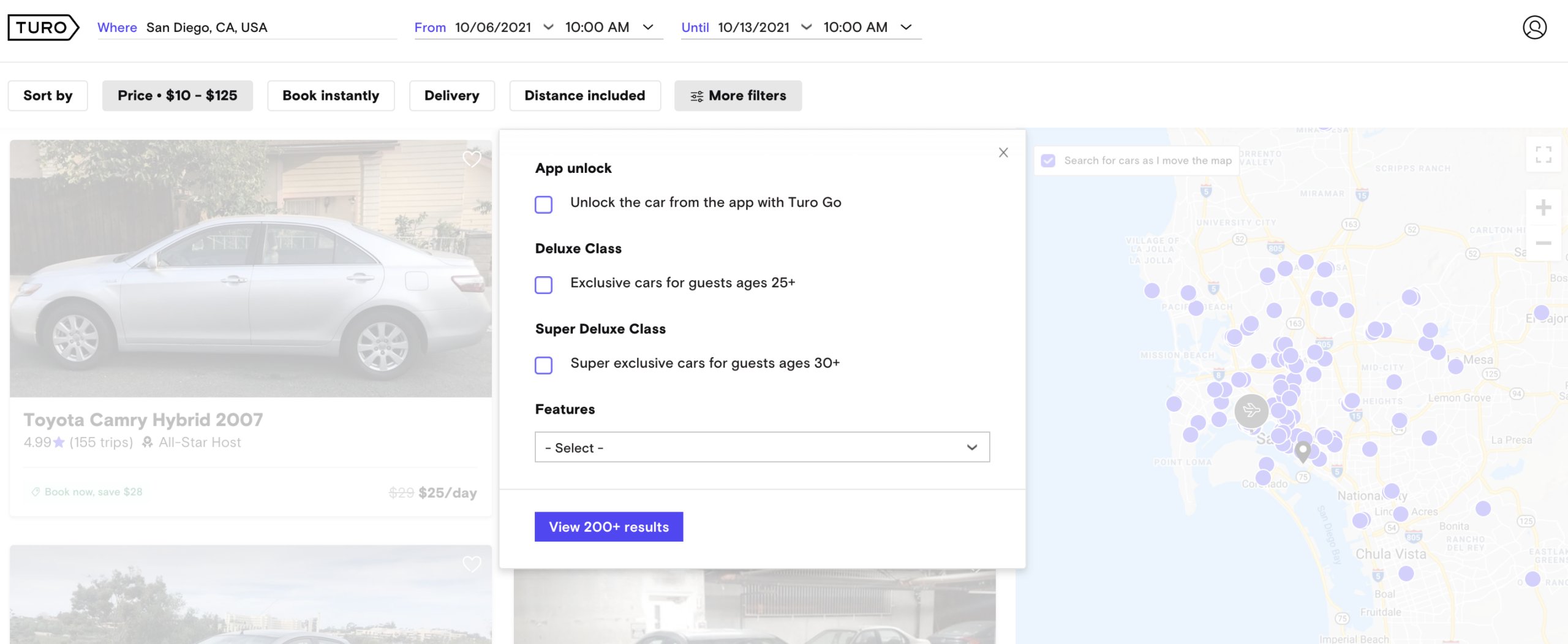Click View 200+ results button
Screen dimensions: 1568x644
608,526
